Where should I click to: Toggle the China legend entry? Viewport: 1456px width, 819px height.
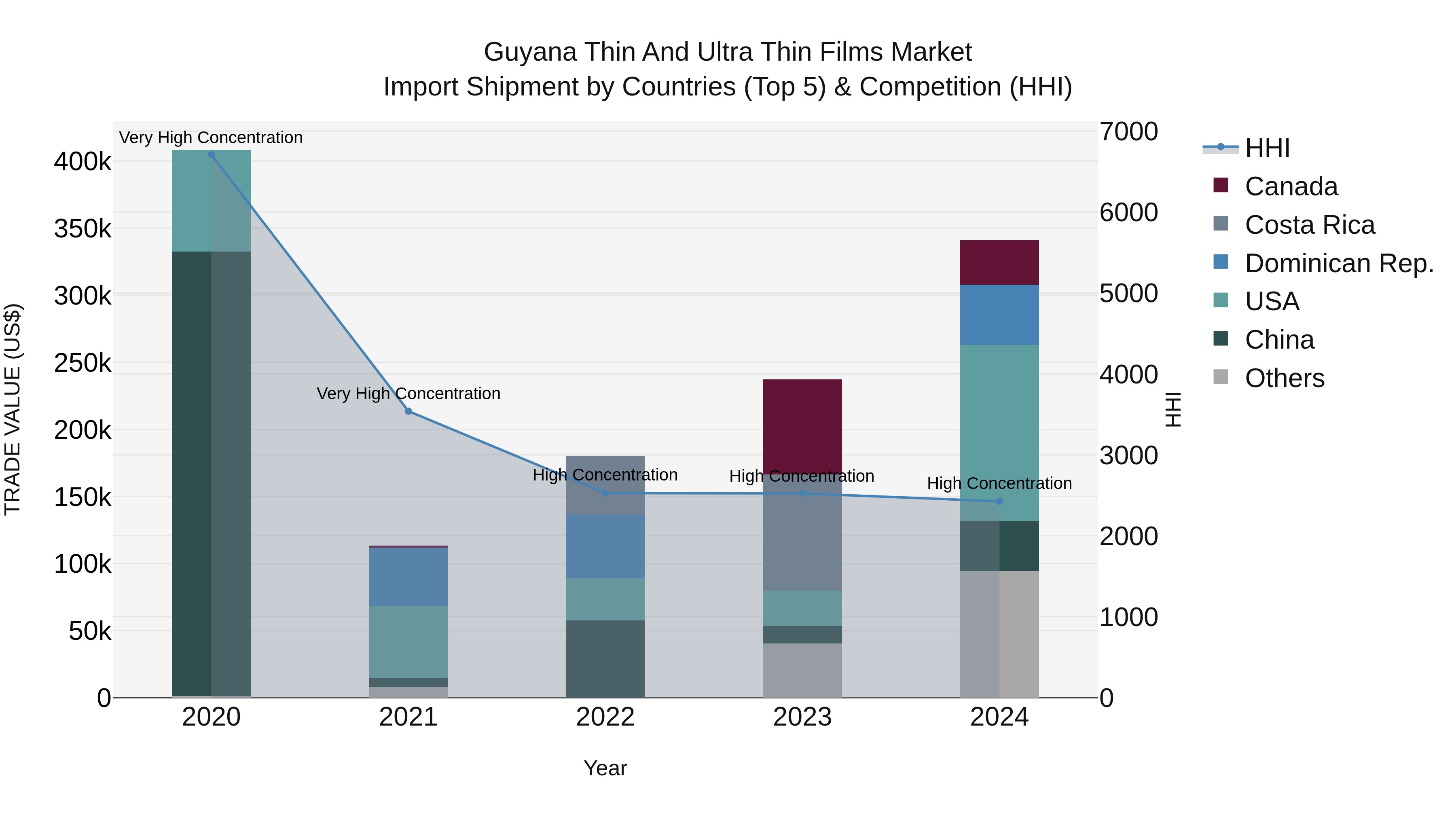point(1264,340)
